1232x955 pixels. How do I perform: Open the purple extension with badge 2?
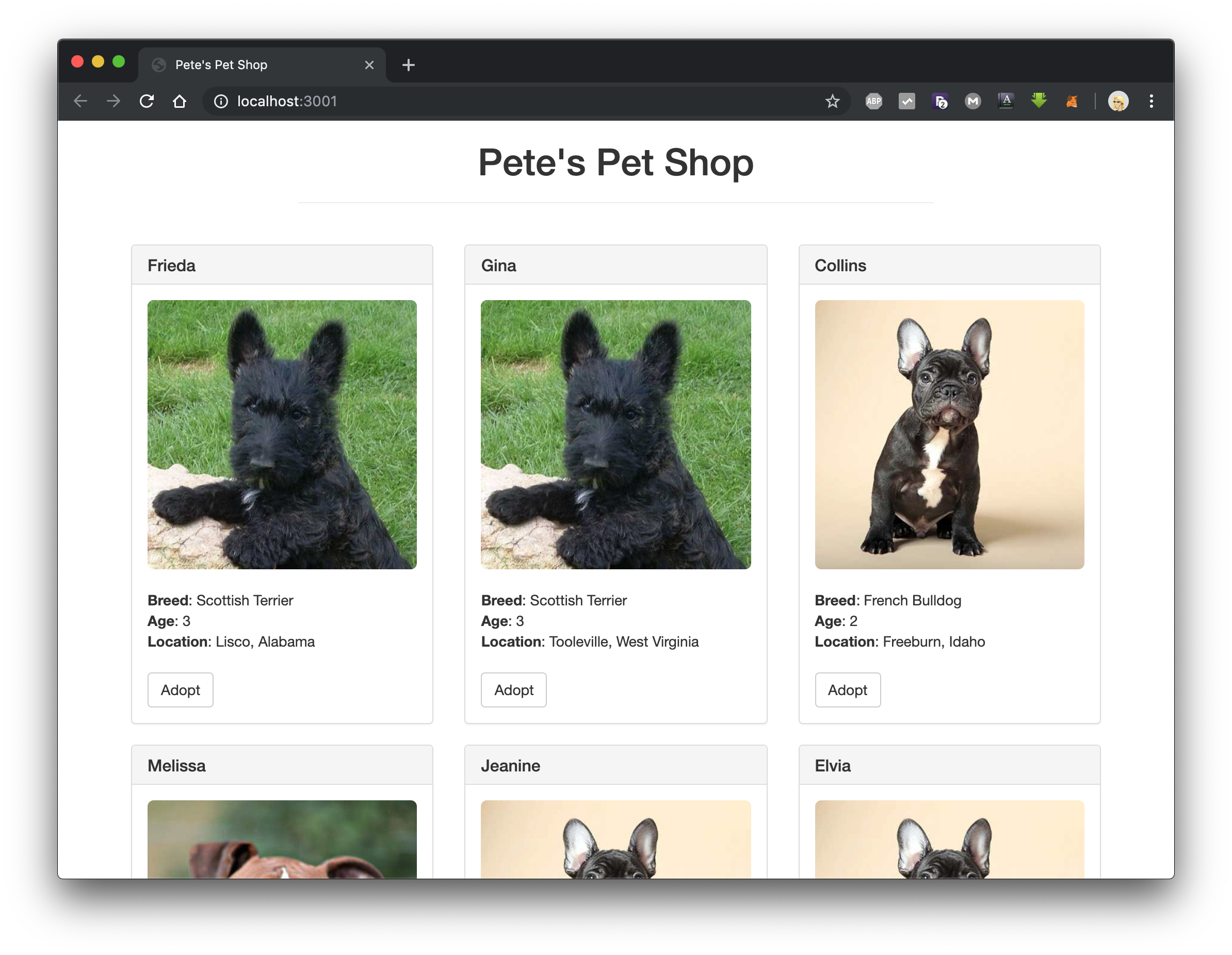tap(940, 102)
